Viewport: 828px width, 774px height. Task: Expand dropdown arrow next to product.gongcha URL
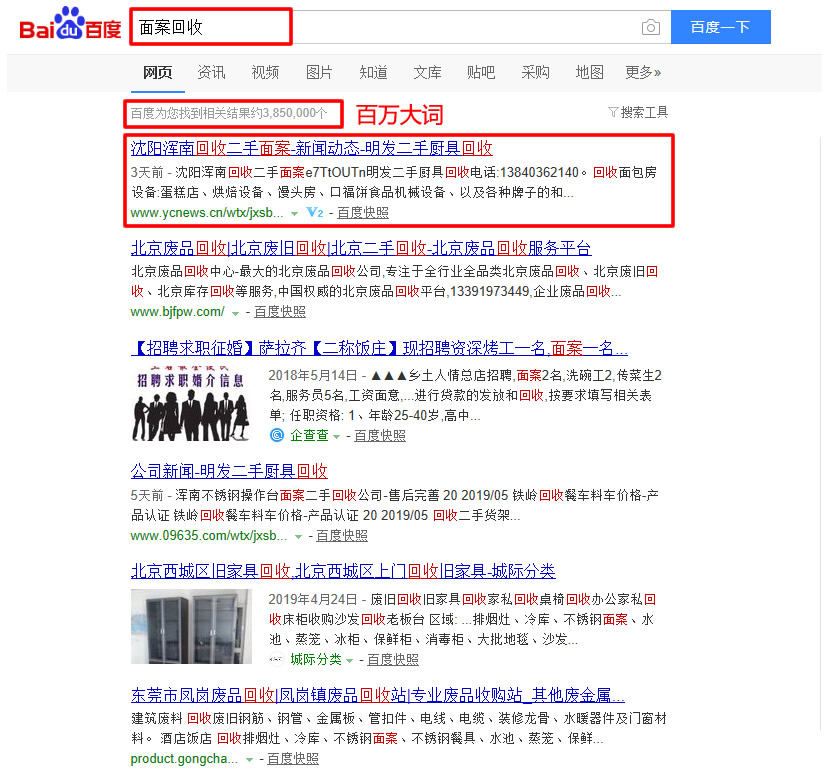pos(250,760)
